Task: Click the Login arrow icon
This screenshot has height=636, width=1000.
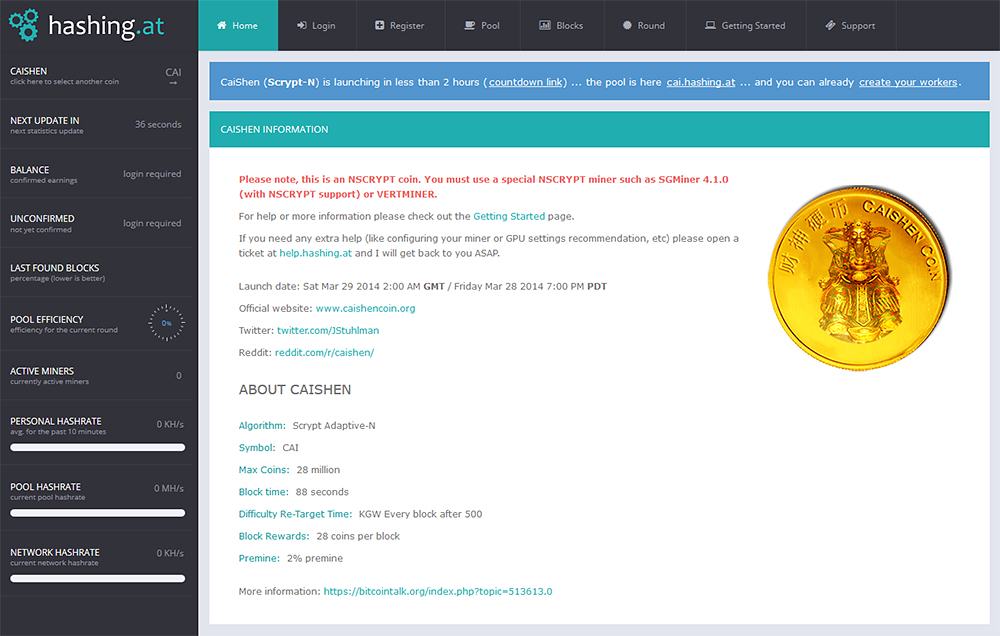Action: tap(301, 26)
